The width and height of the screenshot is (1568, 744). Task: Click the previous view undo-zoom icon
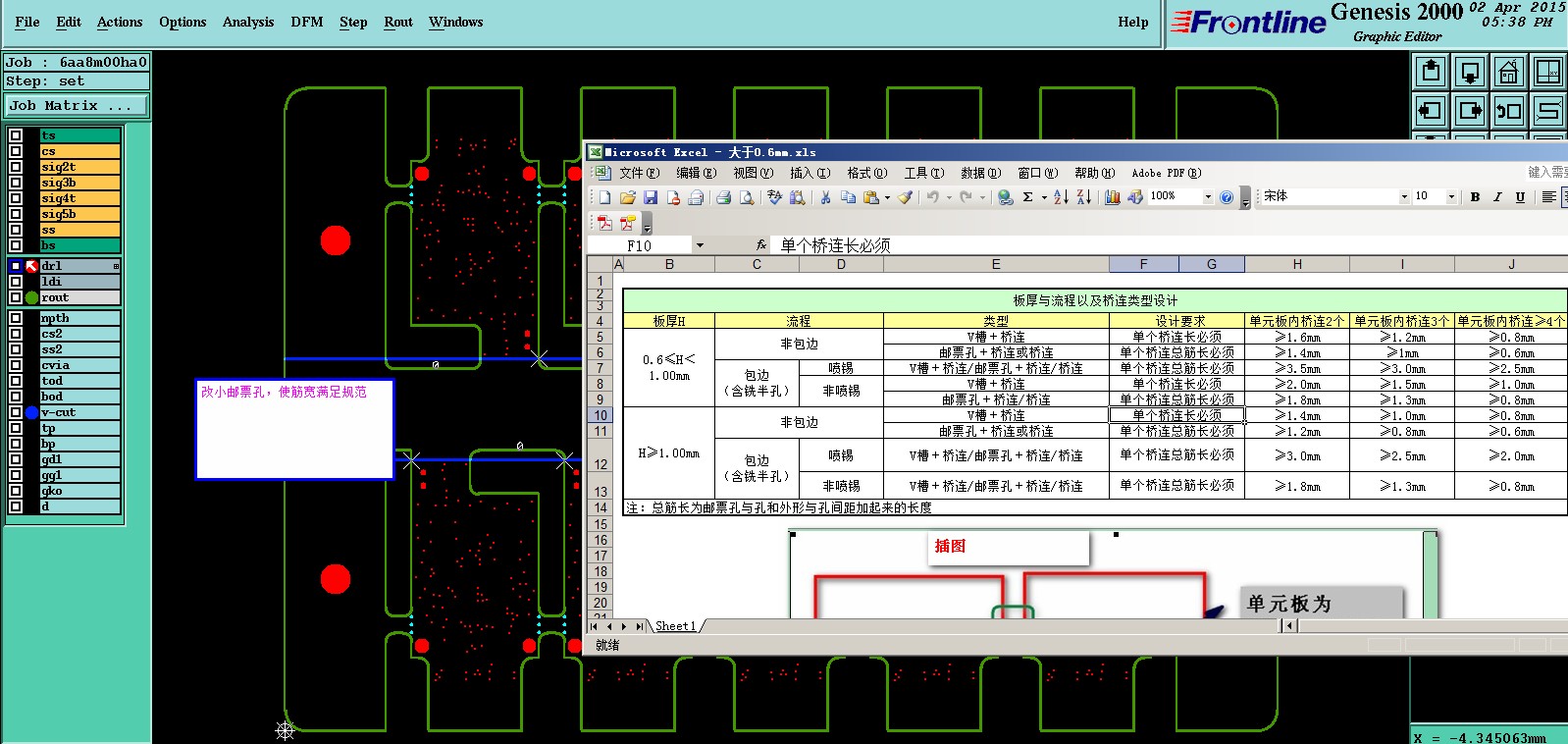[x=1509, y=110]
